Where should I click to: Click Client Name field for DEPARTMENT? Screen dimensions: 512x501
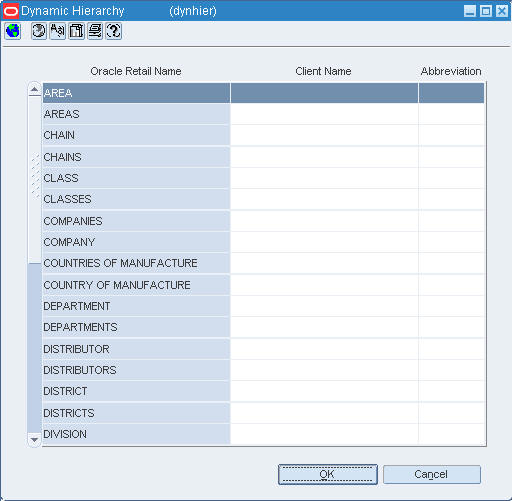point(324,306)
